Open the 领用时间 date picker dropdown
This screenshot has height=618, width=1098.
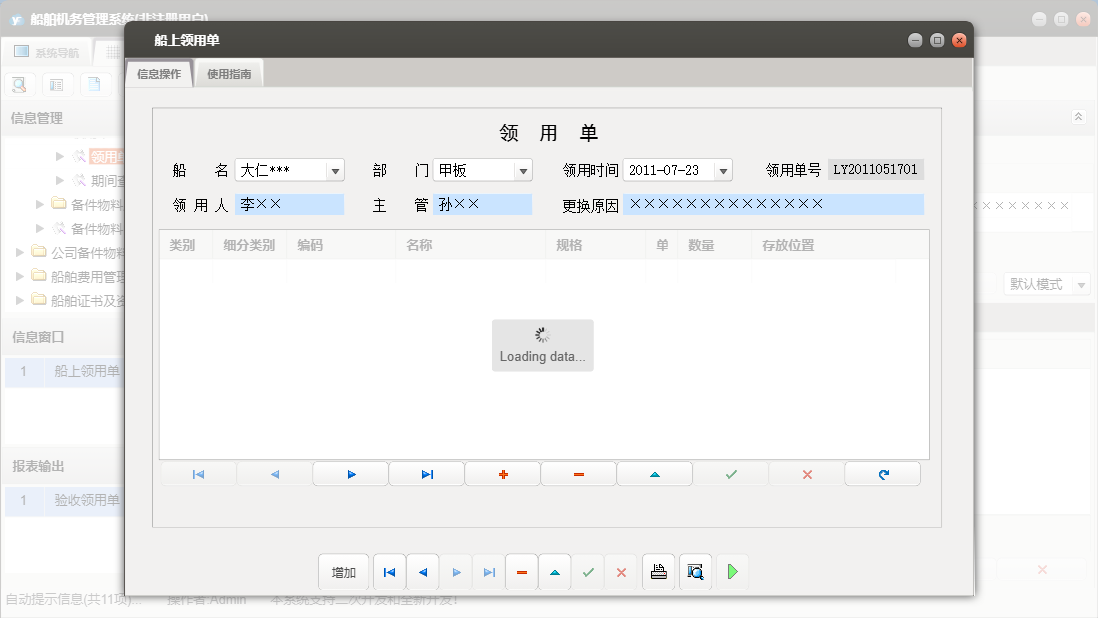pos(722,170)
